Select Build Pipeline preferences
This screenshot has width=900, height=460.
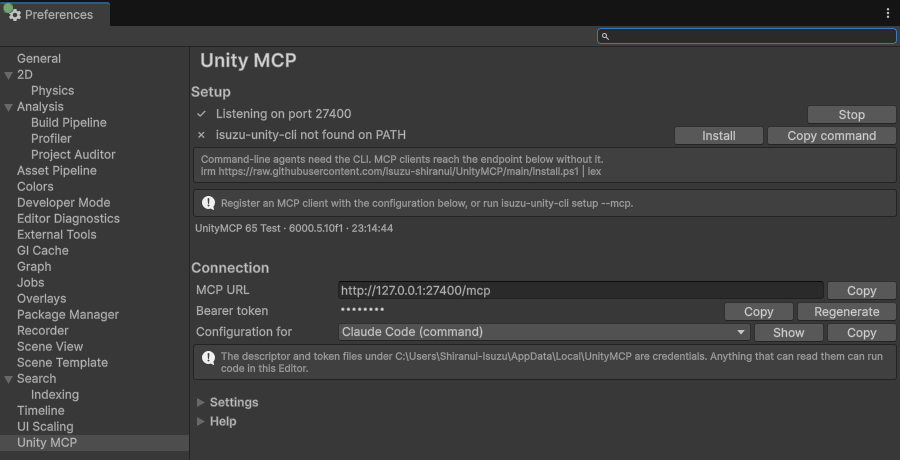68,122
